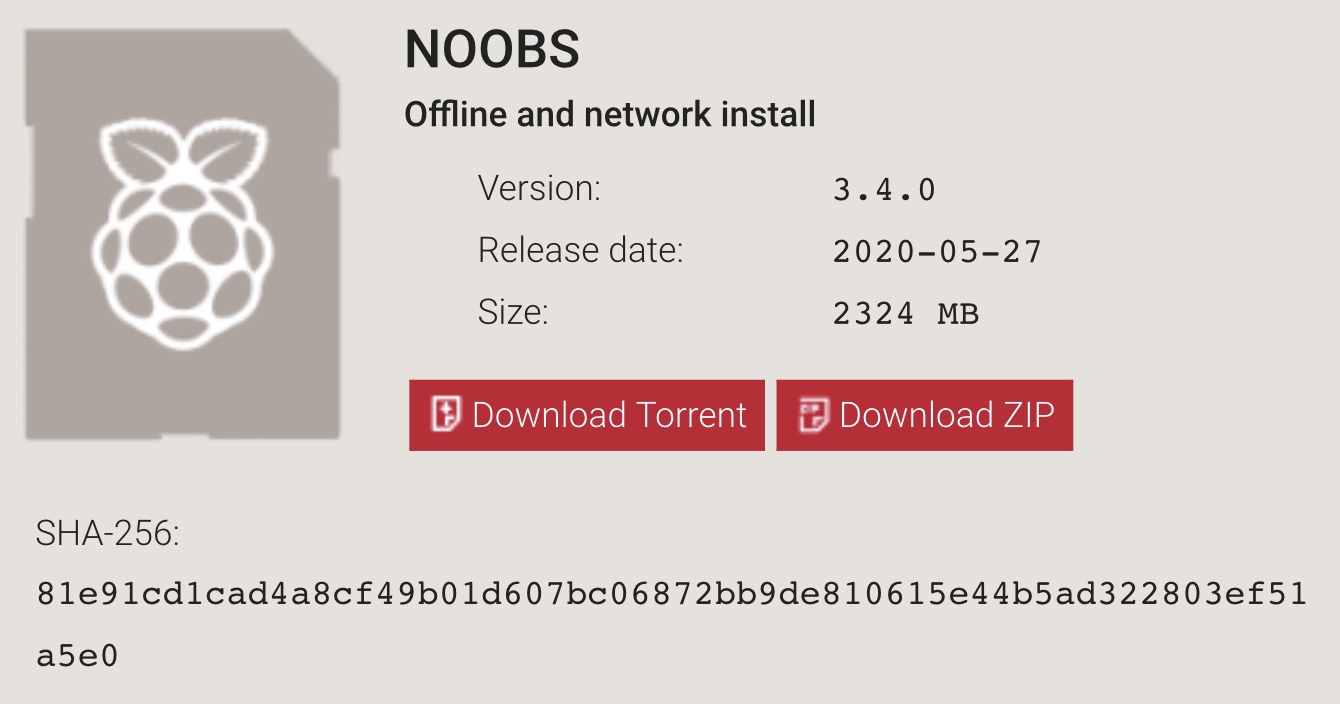Viewport: 1340px width, 704px height.
Task: Click the SHA-256 label
Action: (x=108, y=534)
